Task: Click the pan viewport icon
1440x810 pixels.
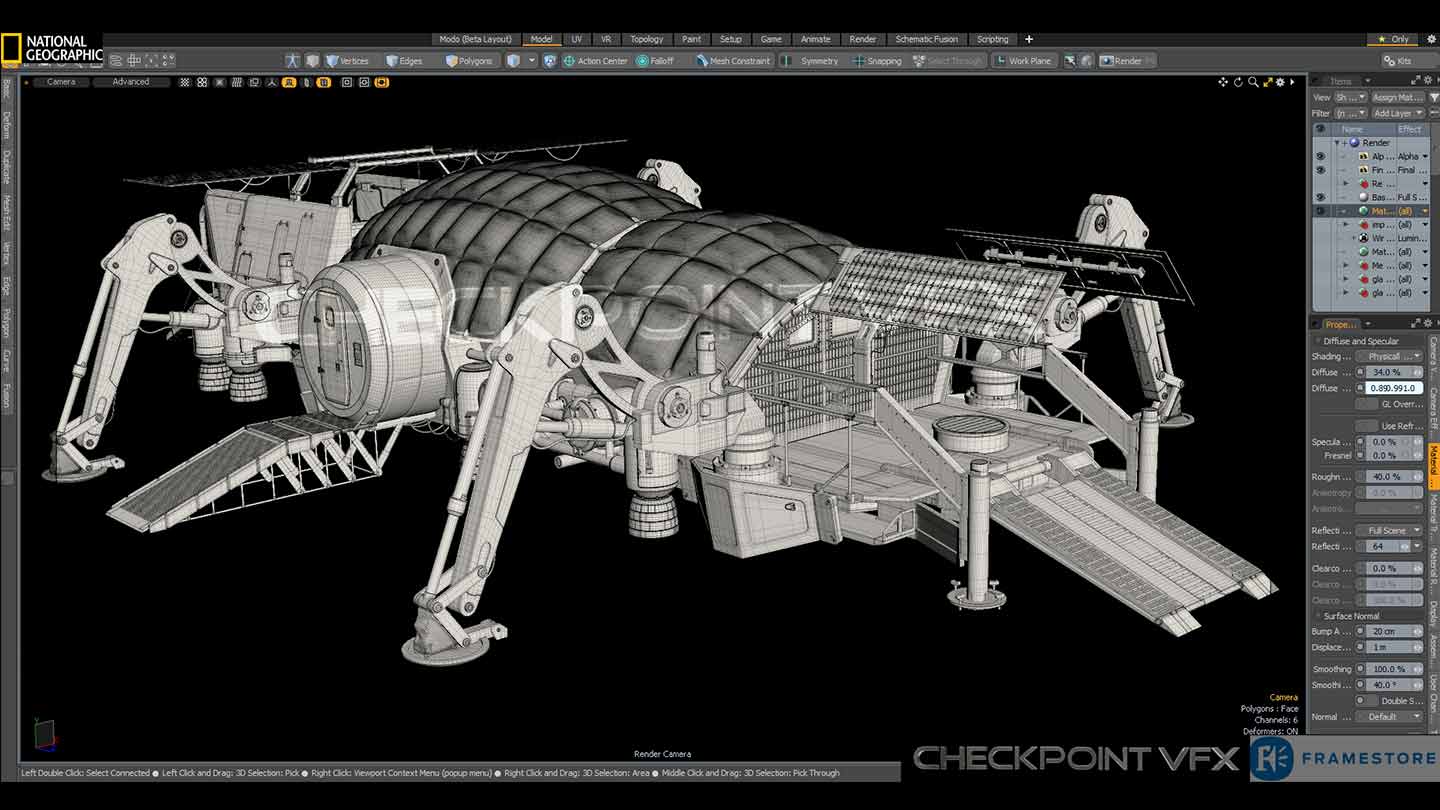Action: click(1222, 82)
